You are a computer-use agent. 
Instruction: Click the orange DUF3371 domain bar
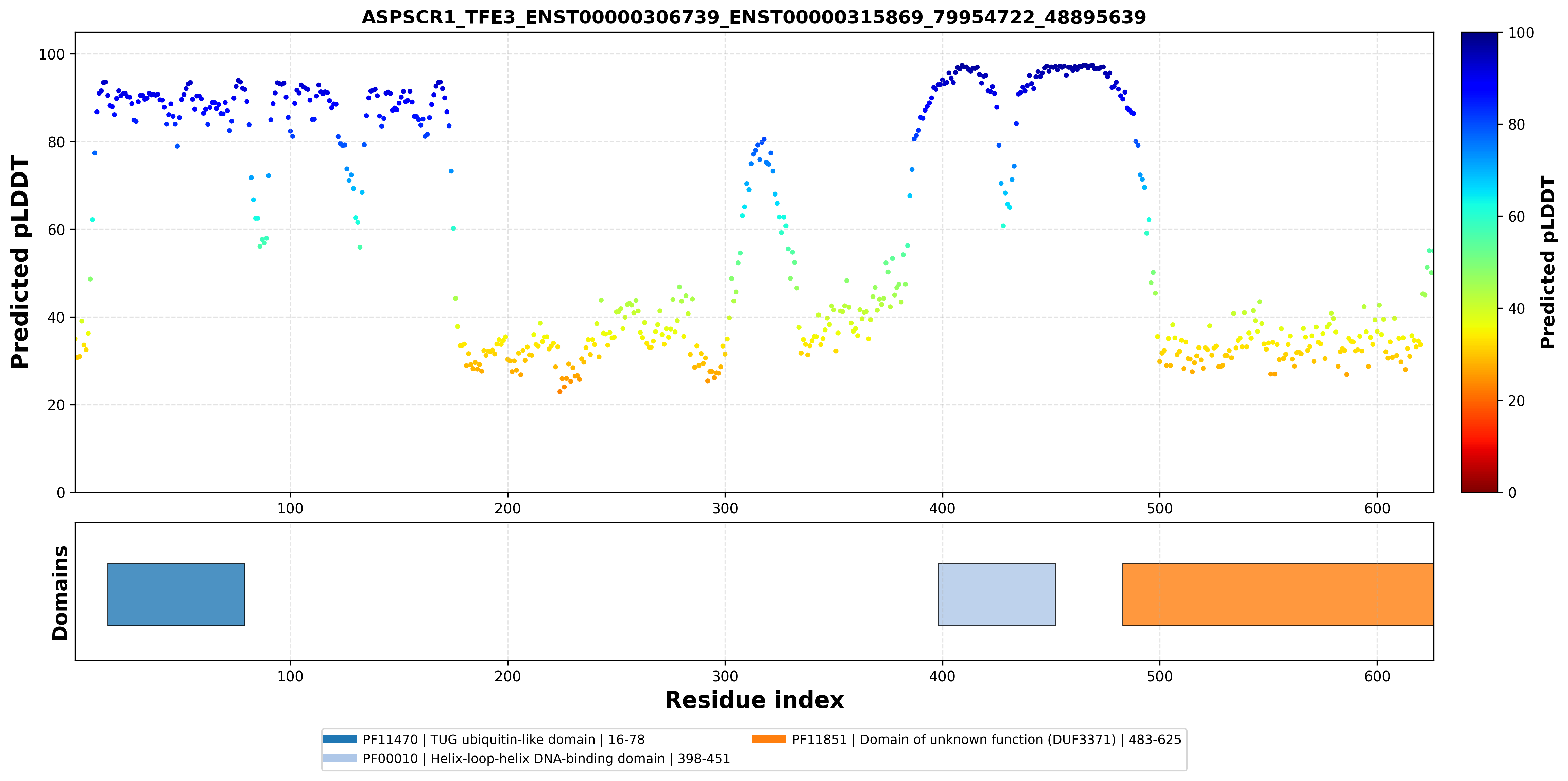1278,594
